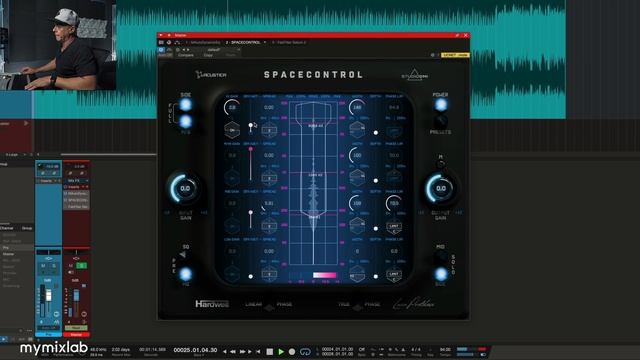Toggle the small M button above output gain

tap(440, 164)
